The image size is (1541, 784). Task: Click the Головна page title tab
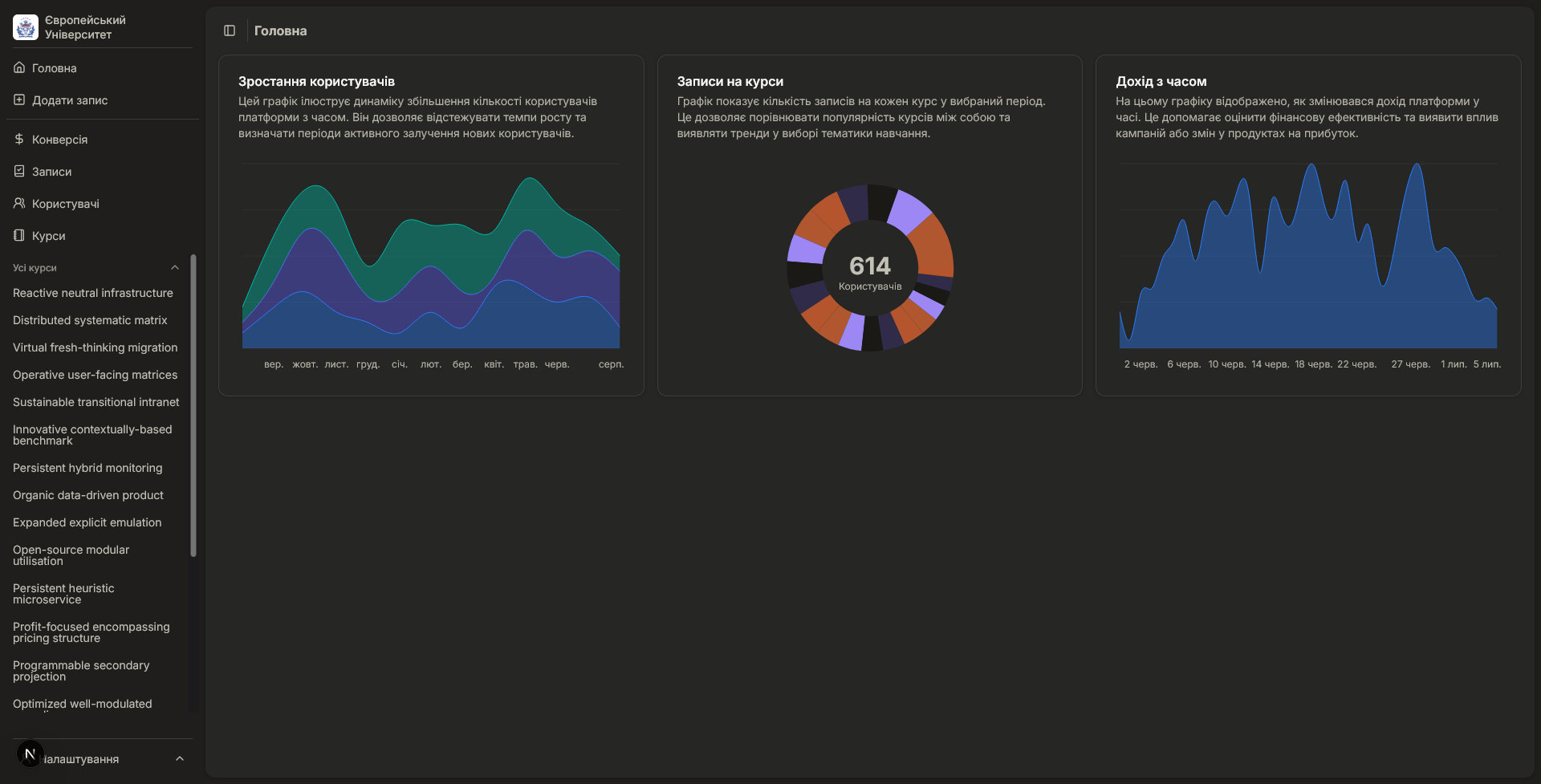click(280, 31)
